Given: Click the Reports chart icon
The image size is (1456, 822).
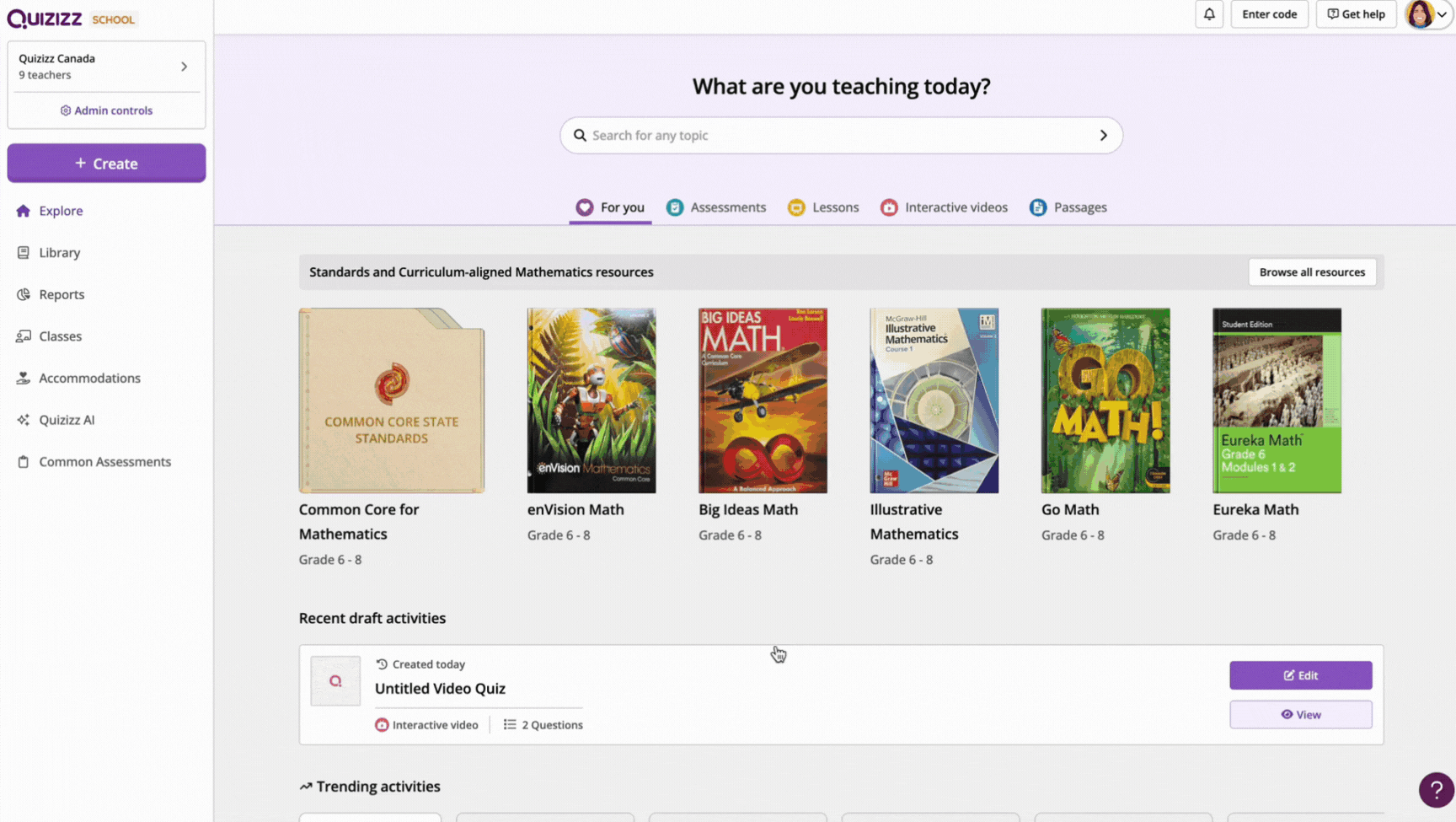Looking at the screenshot, I should [23, 294].
